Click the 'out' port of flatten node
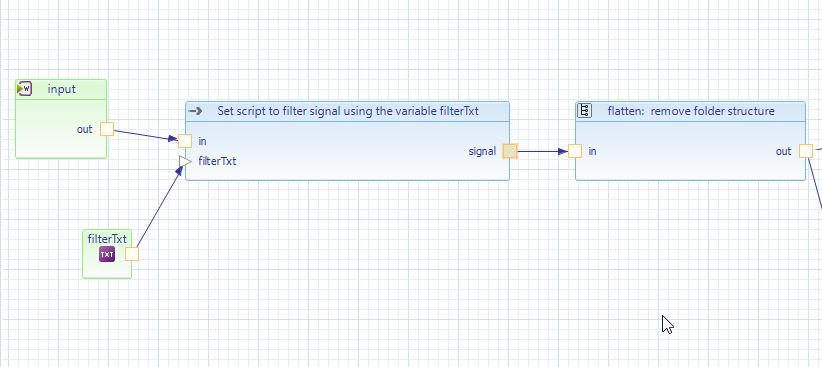822x367 pixels. [x=806, y=151]
